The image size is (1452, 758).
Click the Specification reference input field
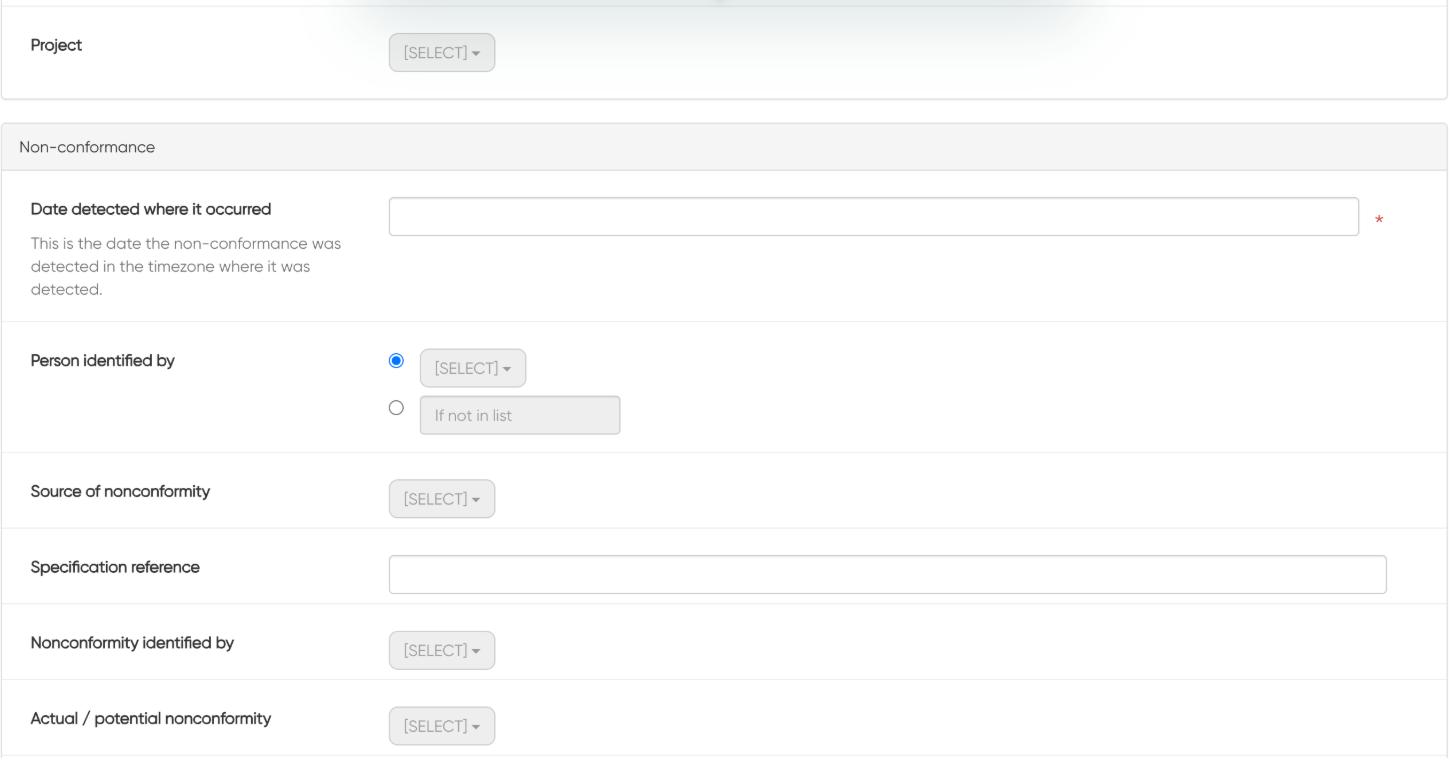click(888, 575)
